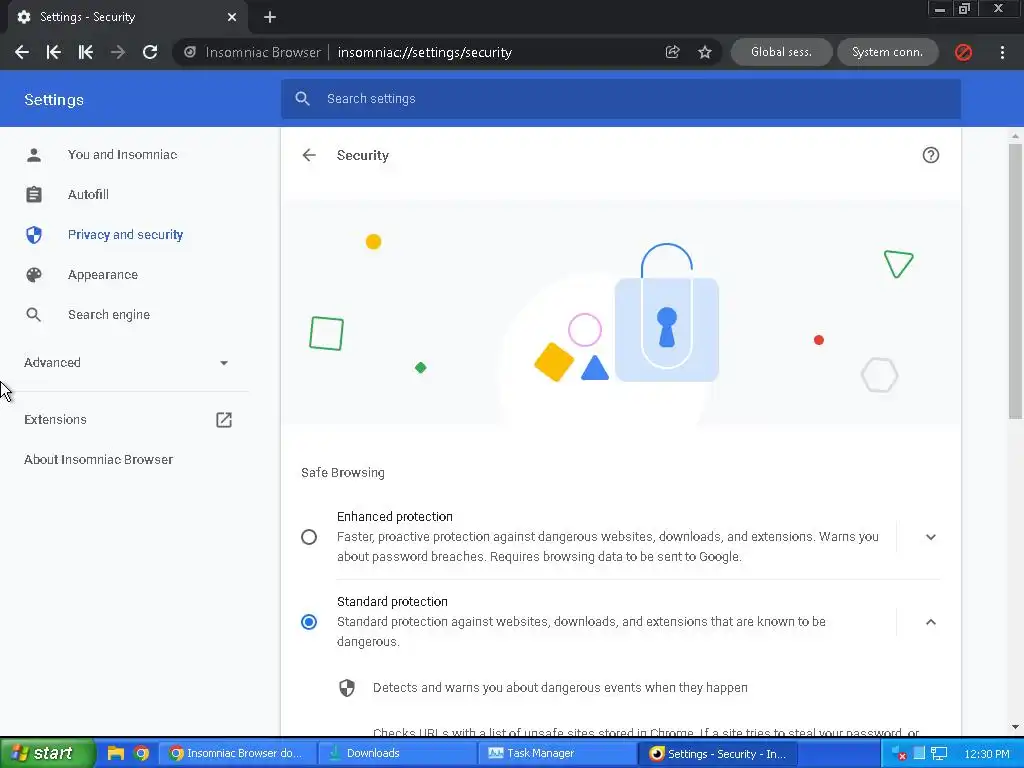Reload the settings page

150,52
